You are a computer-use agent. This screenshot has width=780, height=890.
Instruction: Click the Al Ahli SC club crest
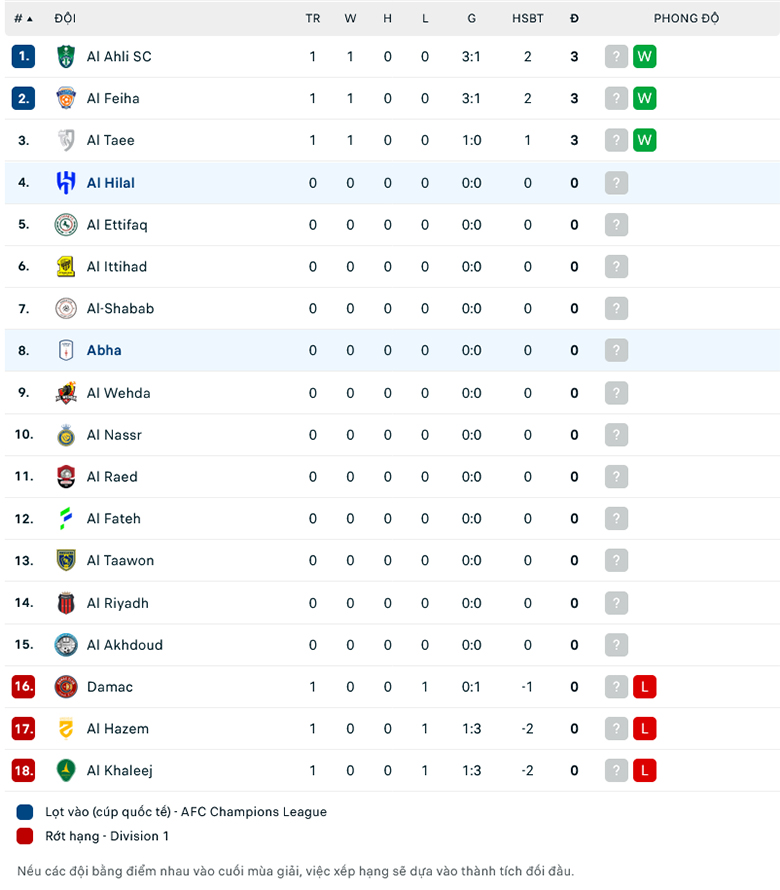click(65, 57)
